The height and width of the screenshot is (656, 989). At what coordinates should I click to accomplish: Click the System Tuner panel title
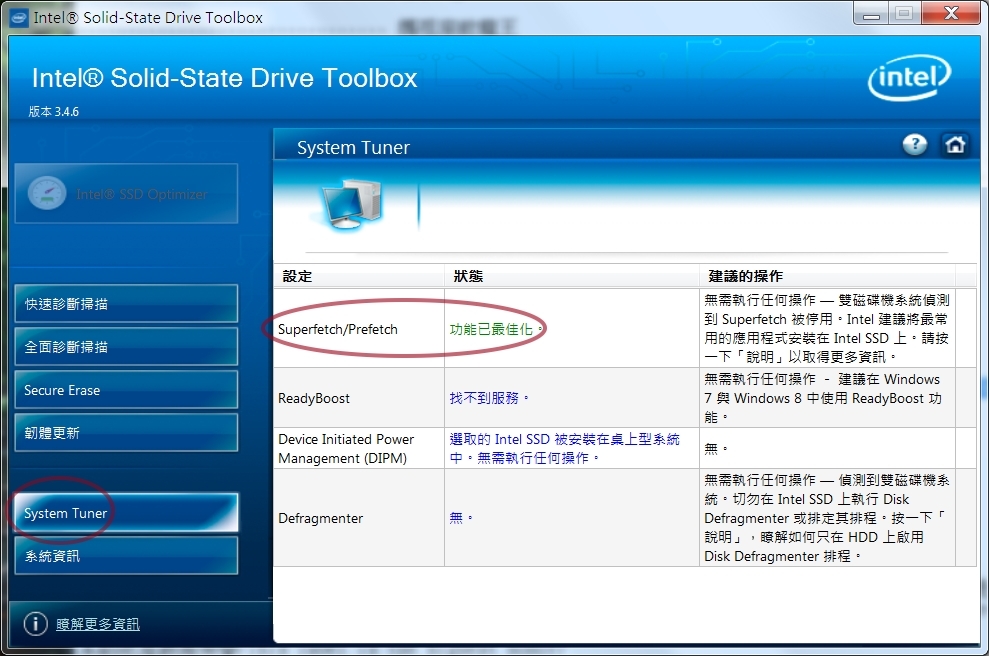pyautogui.click(x=353, y=148)
